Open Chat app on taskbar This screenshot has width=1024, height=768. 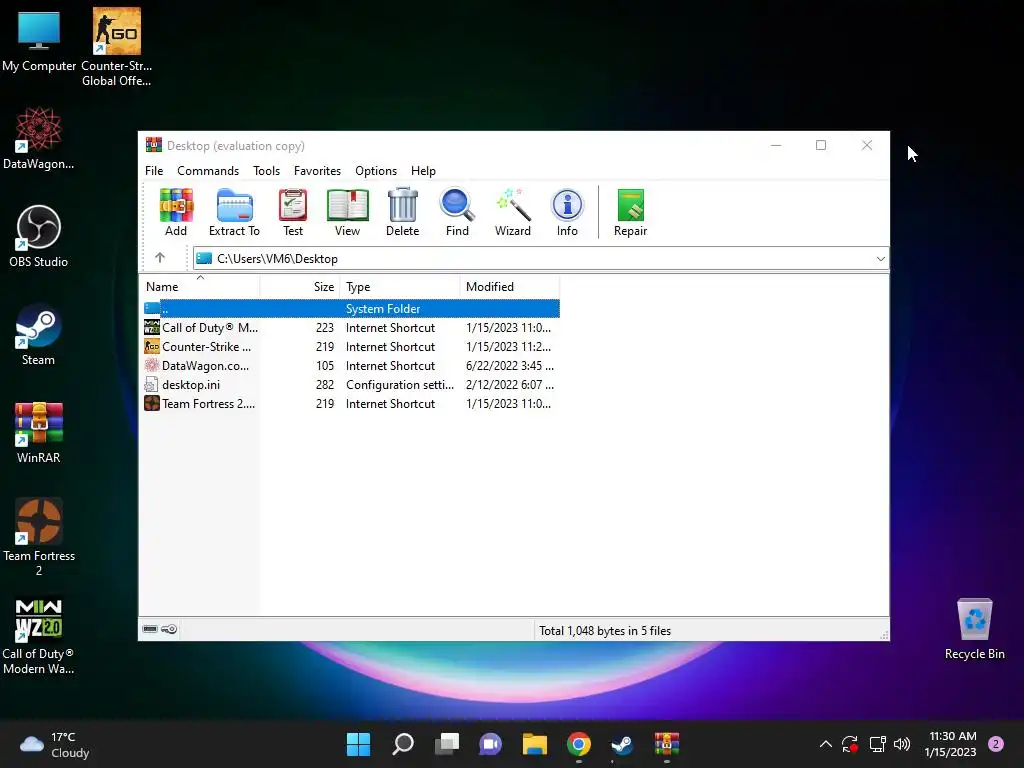(x=490, y=744)
